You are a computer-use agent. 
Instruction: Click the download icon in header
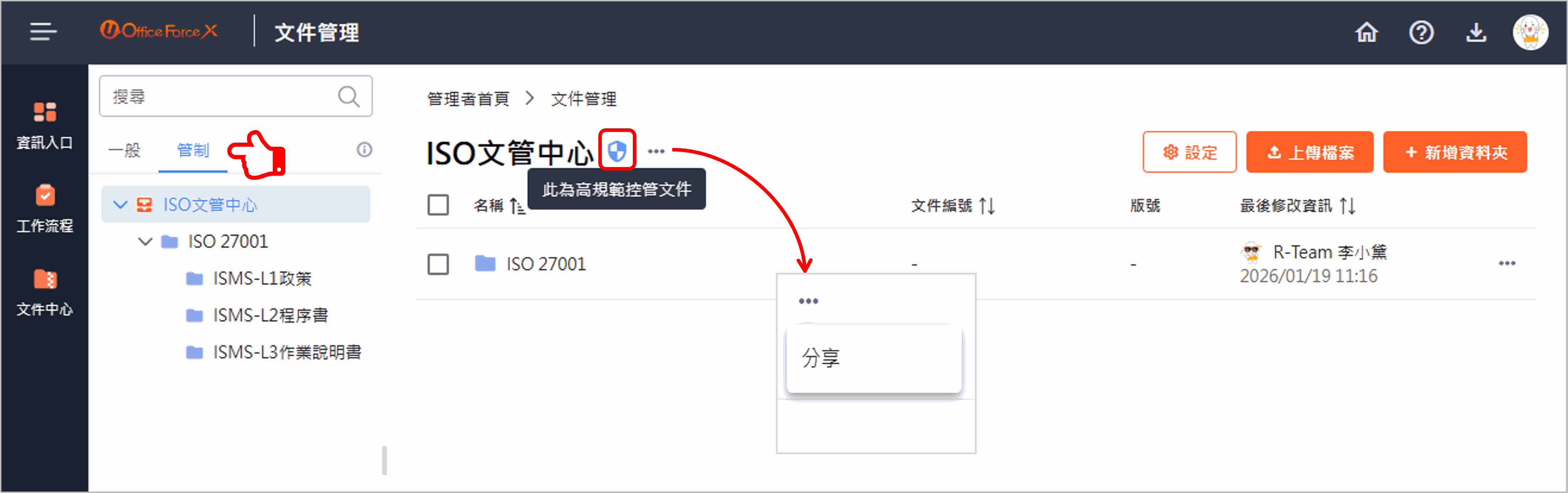click(1476, 32)
